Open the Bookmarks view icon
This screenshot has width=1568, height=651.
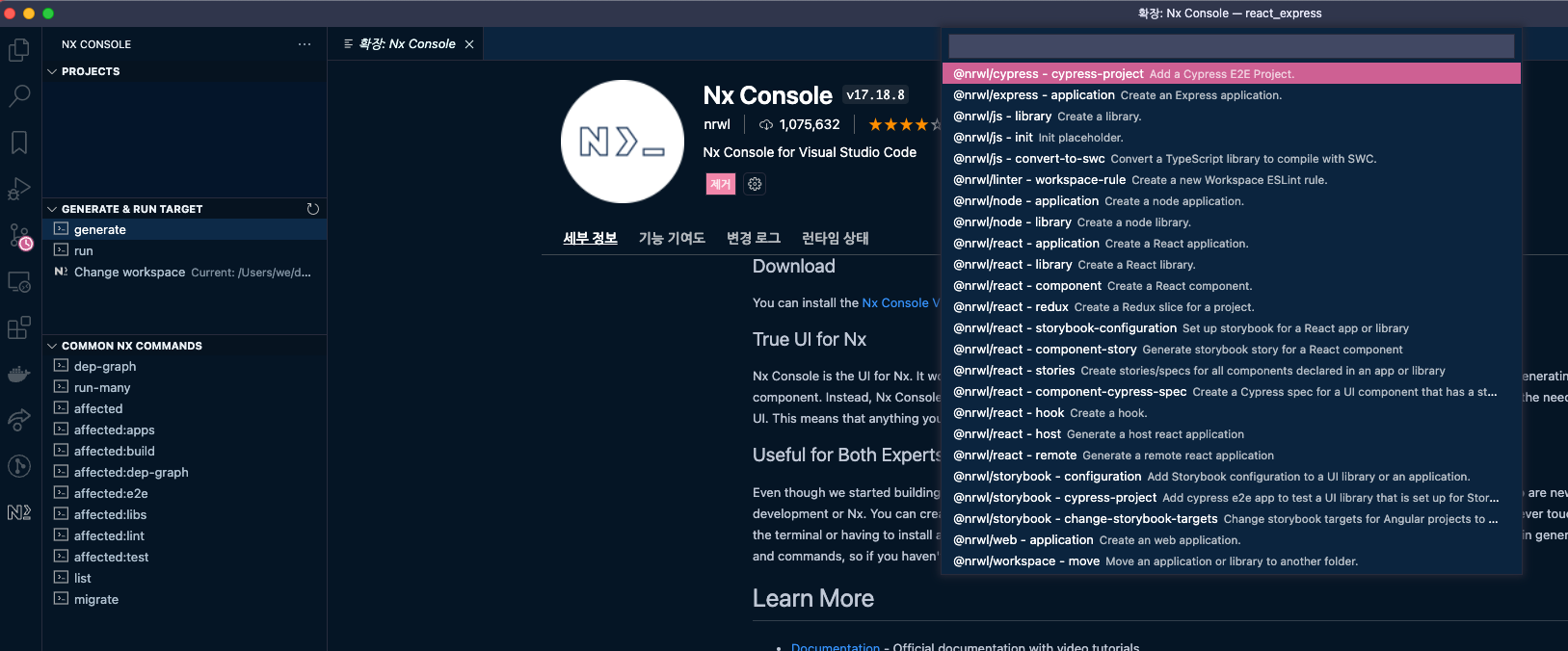[x=19, y=143]
